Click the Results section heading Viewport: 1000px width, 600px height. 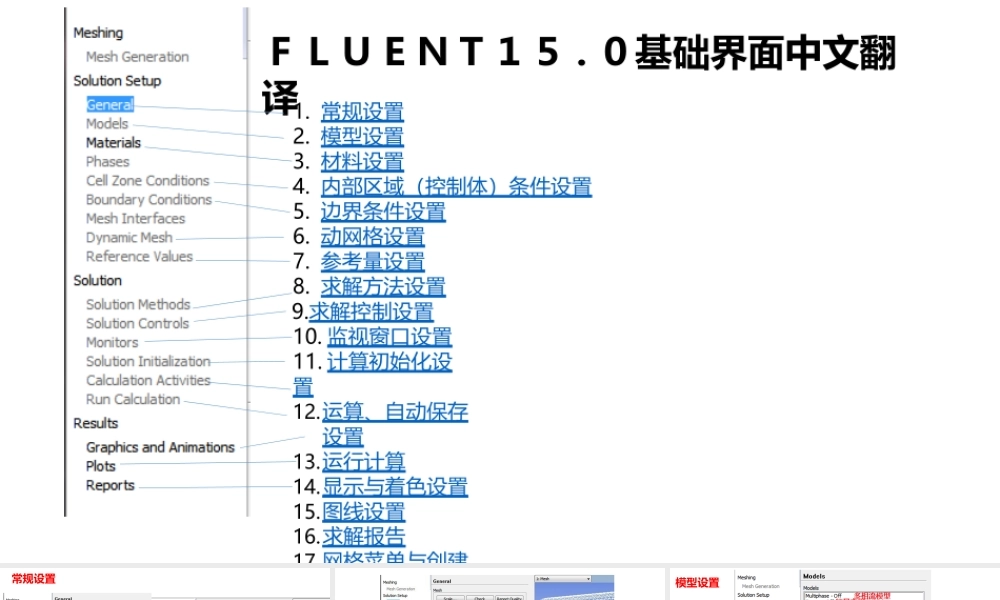click(x=95, y=423)
